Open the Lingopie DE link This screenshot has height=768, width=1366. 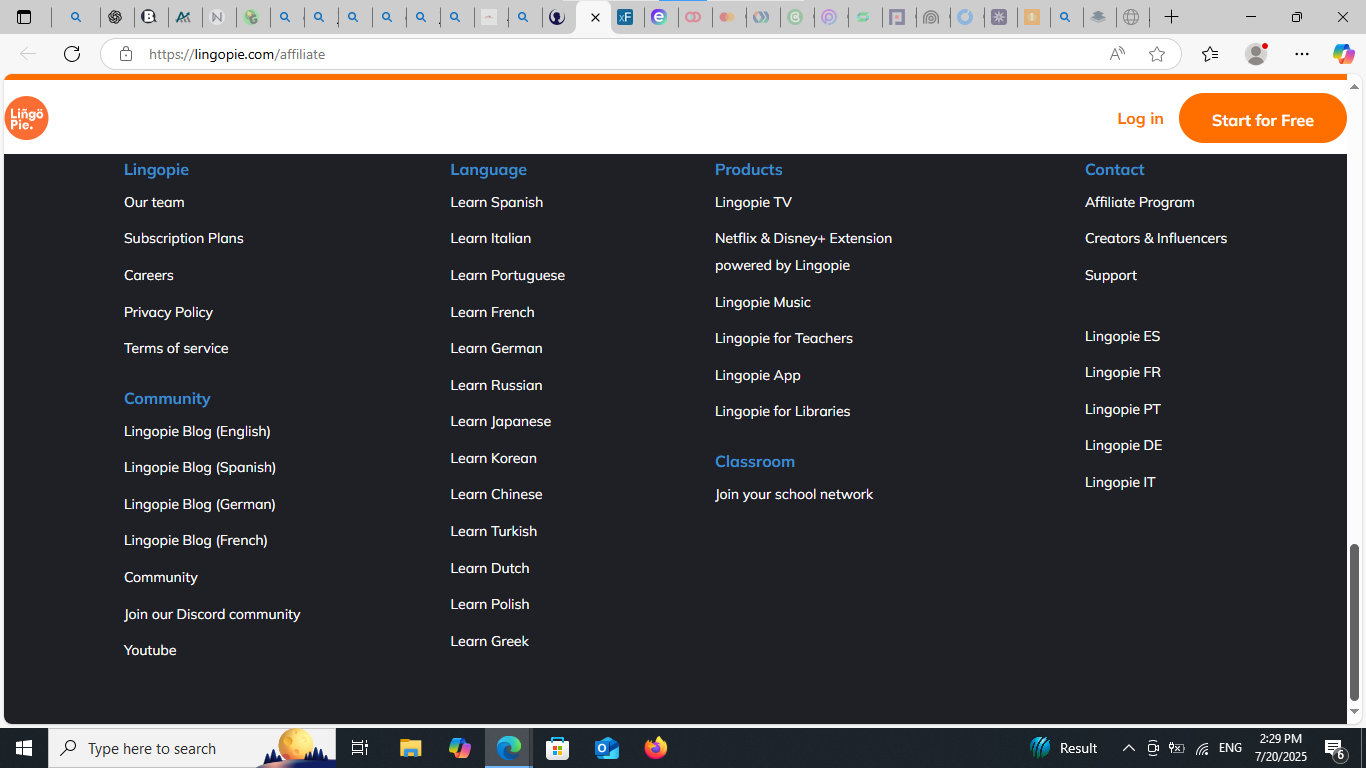[x=1124, y=445]
